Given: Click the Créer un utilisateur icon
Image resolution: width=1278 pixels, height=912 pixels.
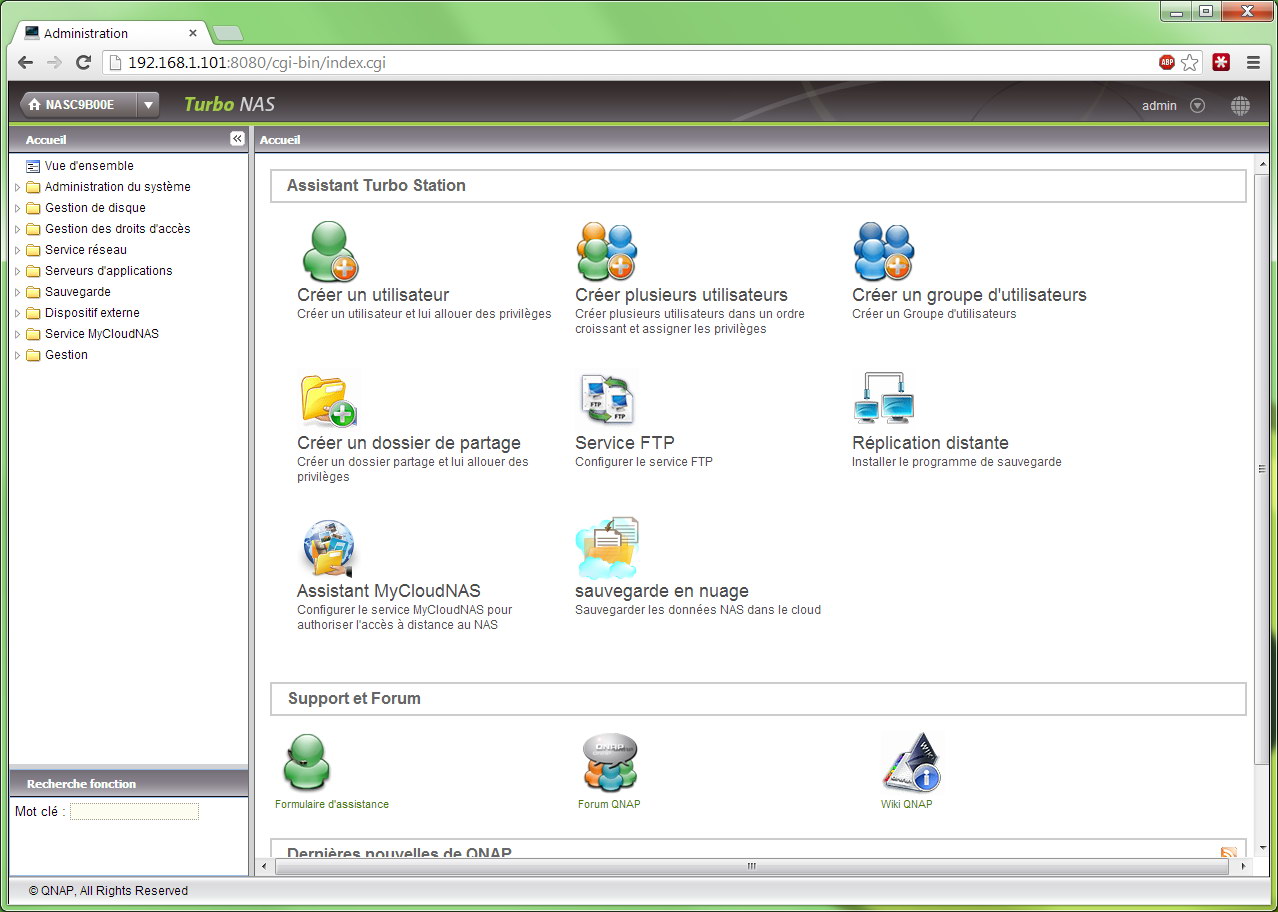Looking at the screenshot, I should [330, 251].
